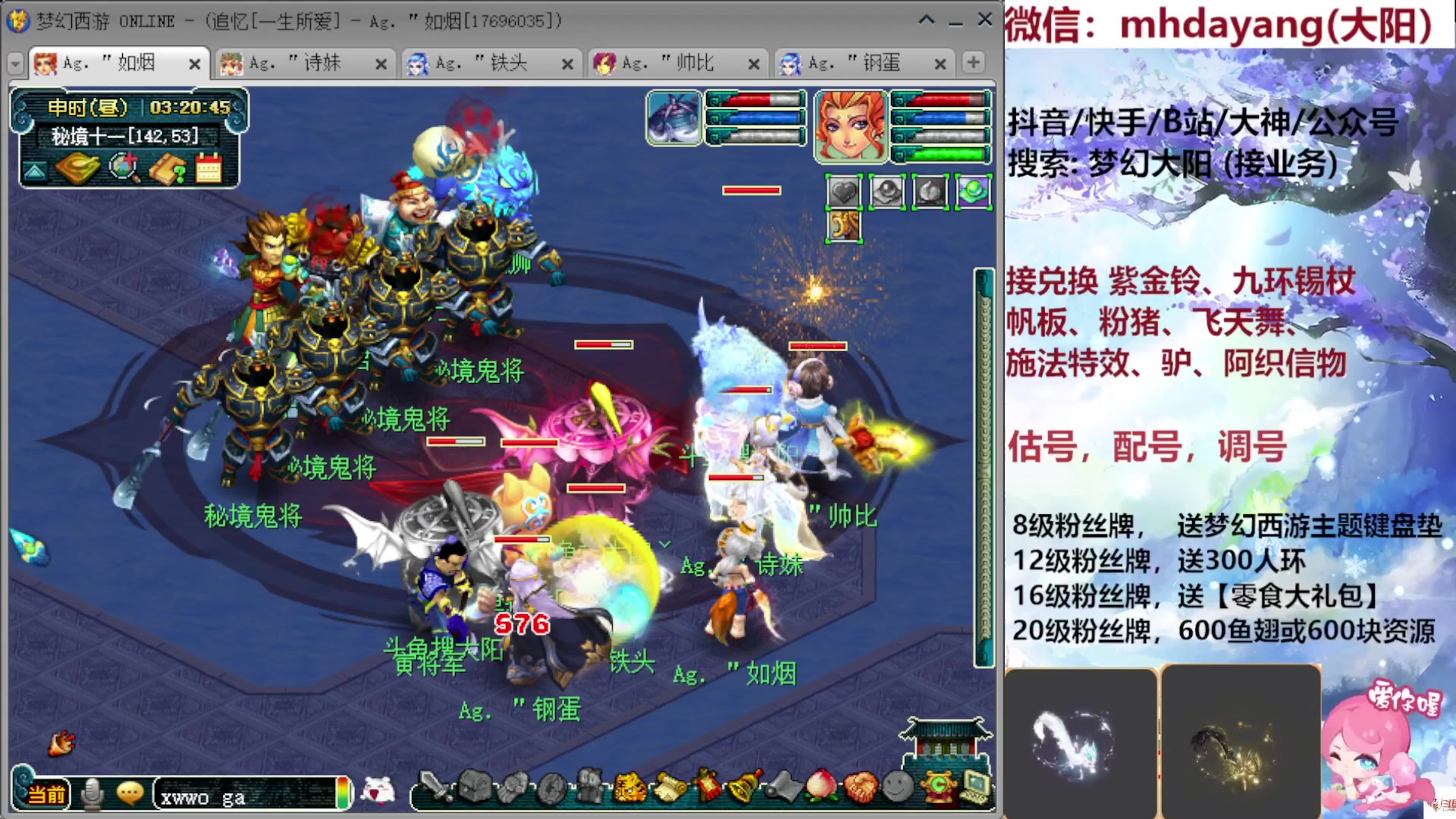Image resolution: width=1456 pixels, height=819 pixels.
Task: Click the pet's blue mana bar
Action: coord(756,118)
